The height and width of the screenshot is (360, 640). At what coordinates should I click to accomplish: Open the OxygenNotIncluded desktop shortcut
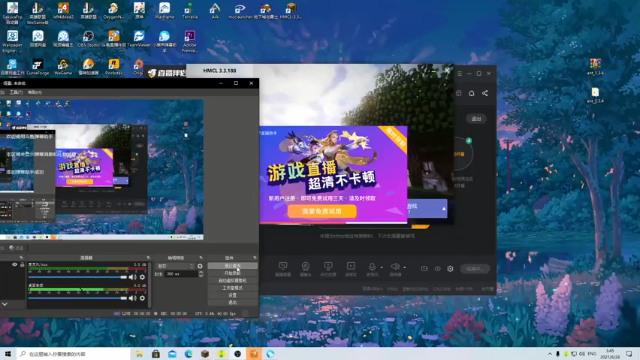click(113, 11)
